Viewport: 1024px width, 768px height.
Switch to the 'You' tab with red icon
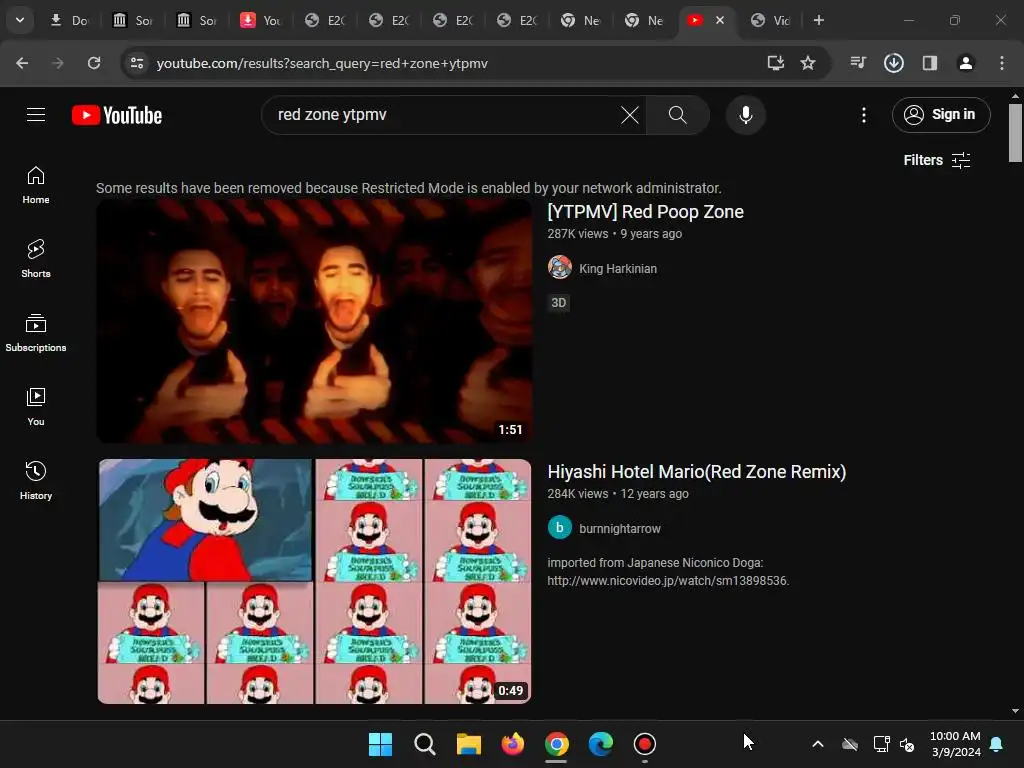click(x=261, y=20)
